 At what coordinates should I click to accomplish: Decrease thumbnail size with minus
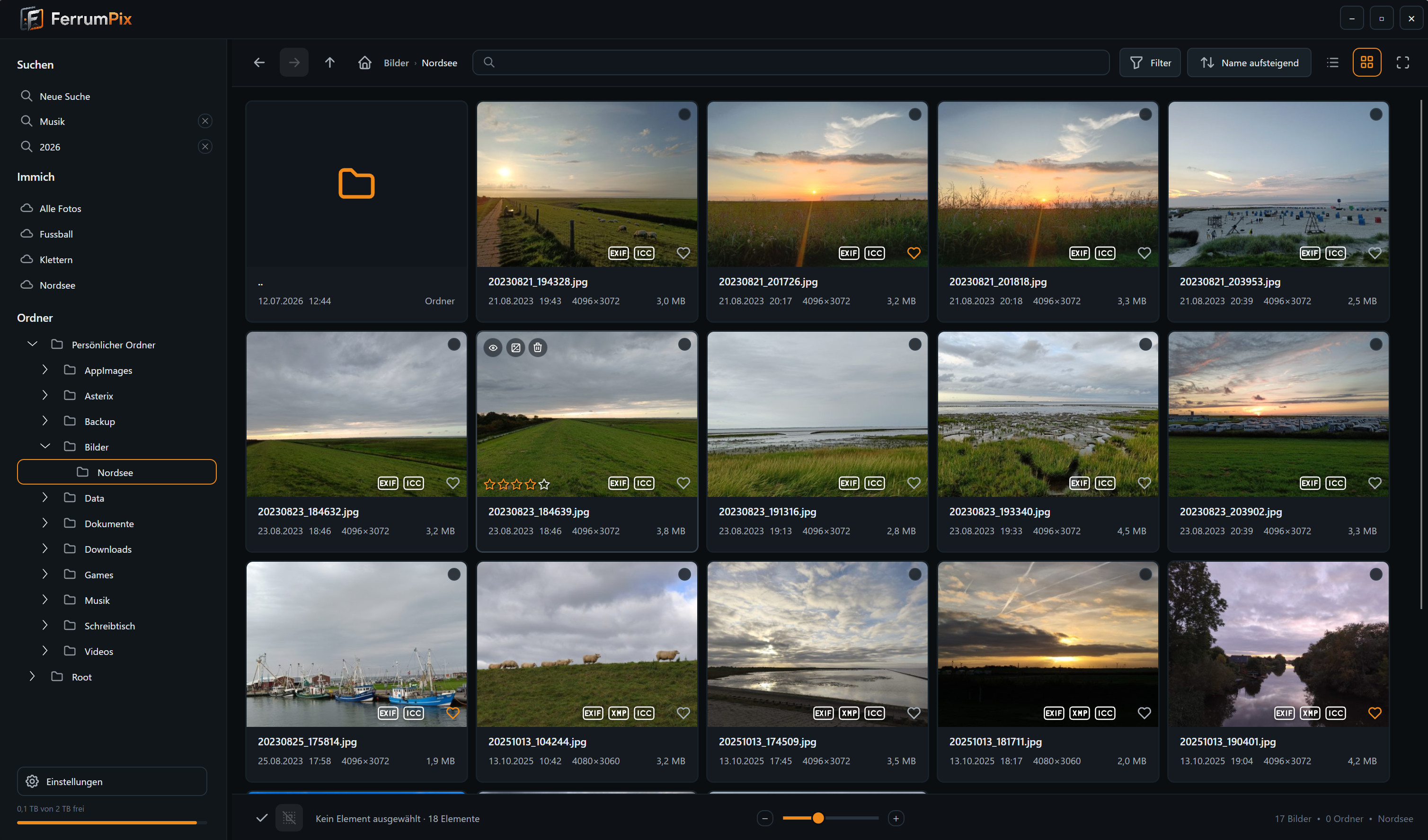(x=764, y=819)
